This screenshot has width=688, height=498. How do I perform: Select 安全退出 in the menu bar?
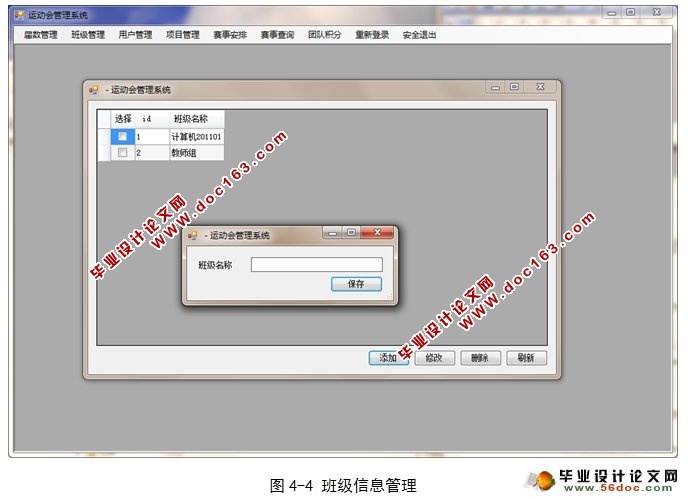click(x=419, y=35)
